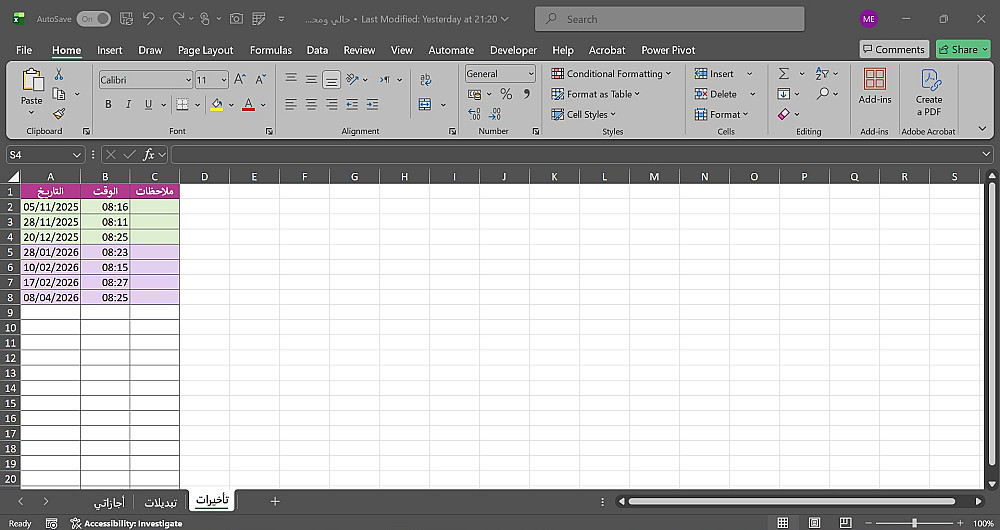Click the Format Painter brush icon
The height and width of the screenshot is (530, 1000).
click(x=59, y=114)
